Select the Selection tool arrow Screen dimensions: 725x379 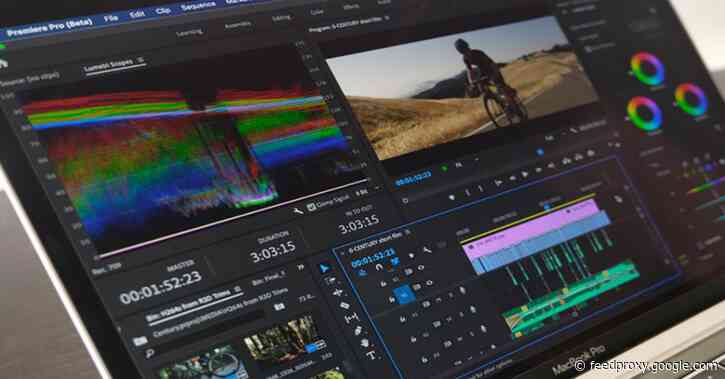point(325,268)
